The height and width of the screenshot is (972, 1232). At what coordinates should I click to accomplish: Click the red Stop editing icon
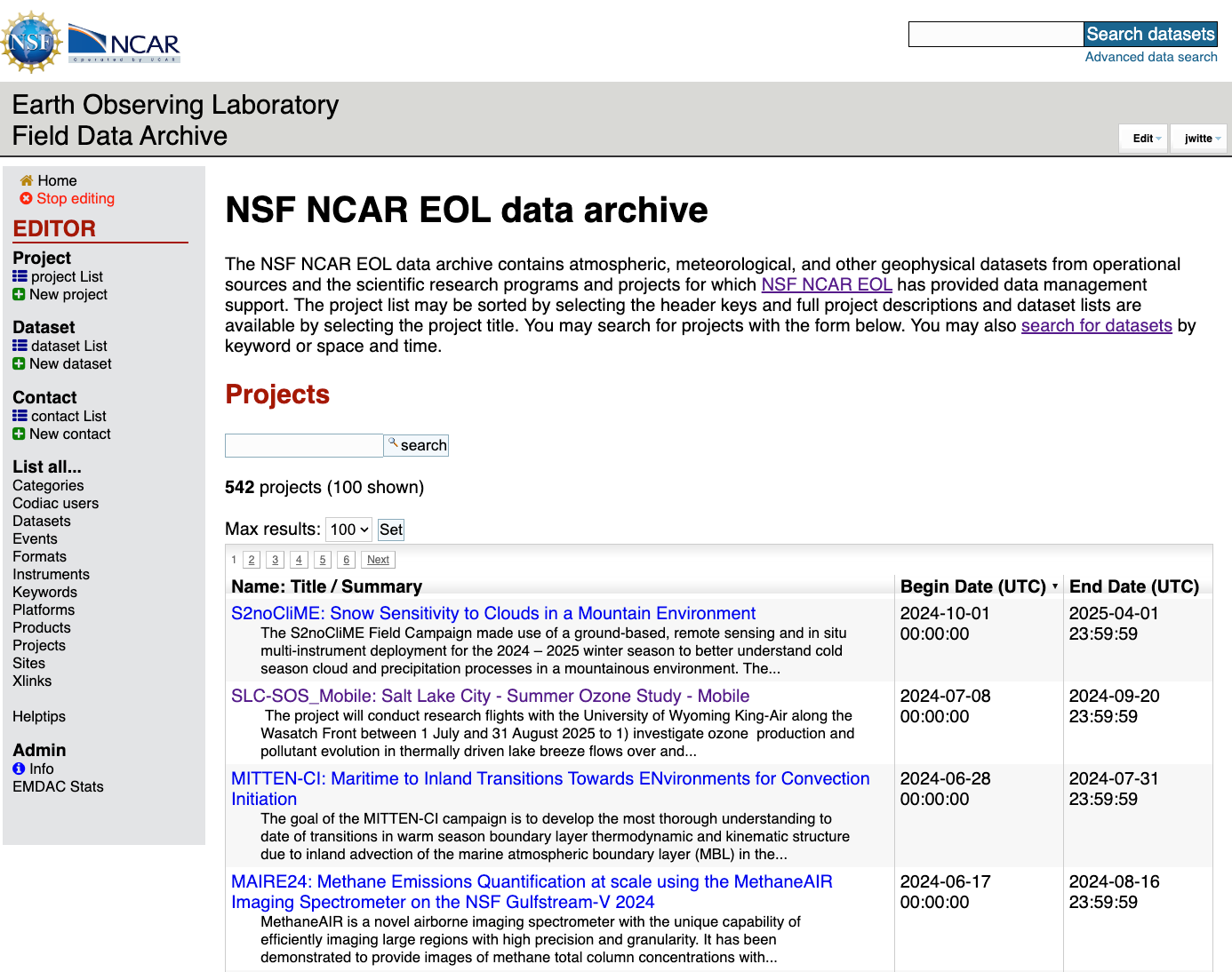tap(26, 199)
